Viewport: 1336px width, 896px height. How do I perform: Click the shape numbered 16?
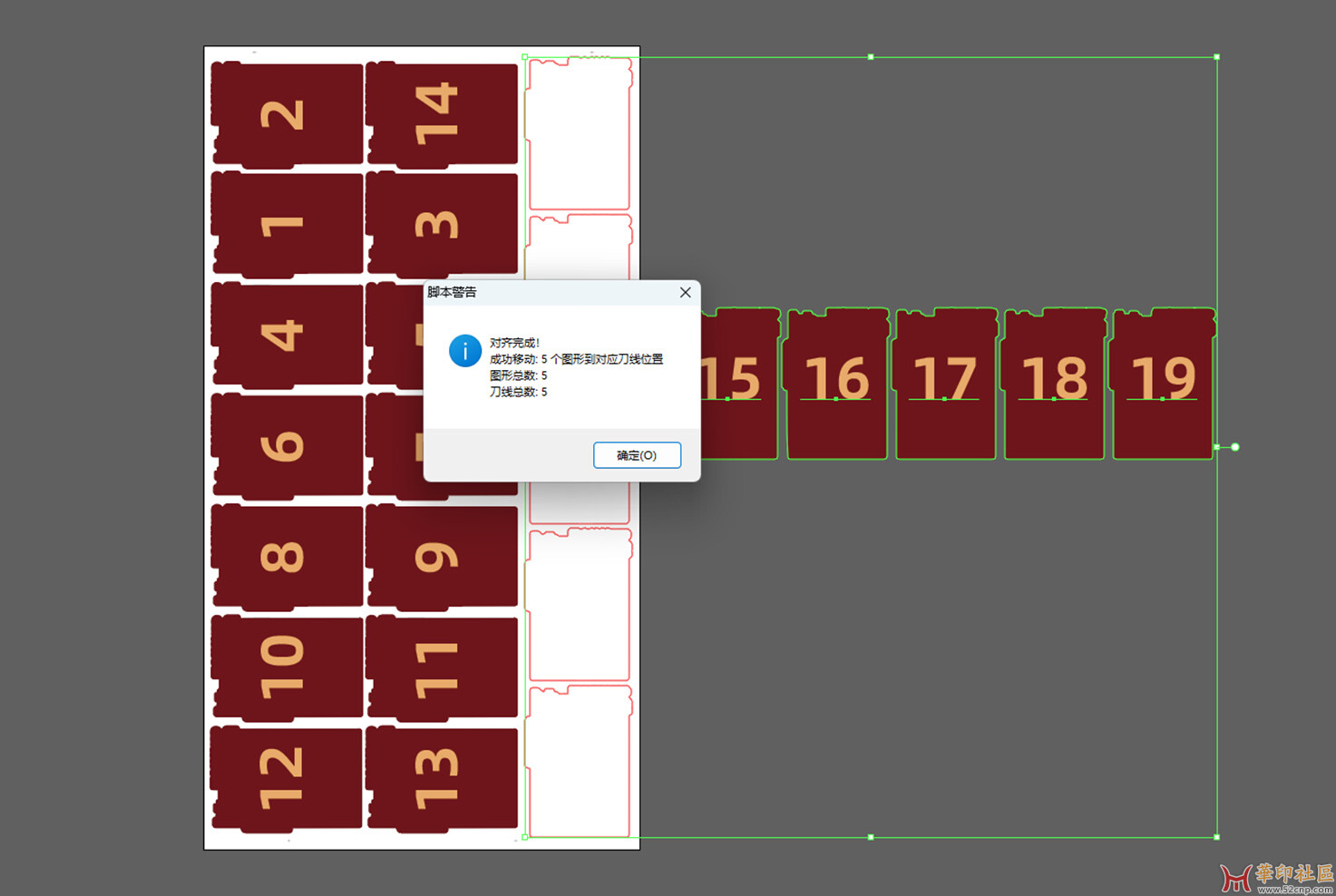[837, 384]
